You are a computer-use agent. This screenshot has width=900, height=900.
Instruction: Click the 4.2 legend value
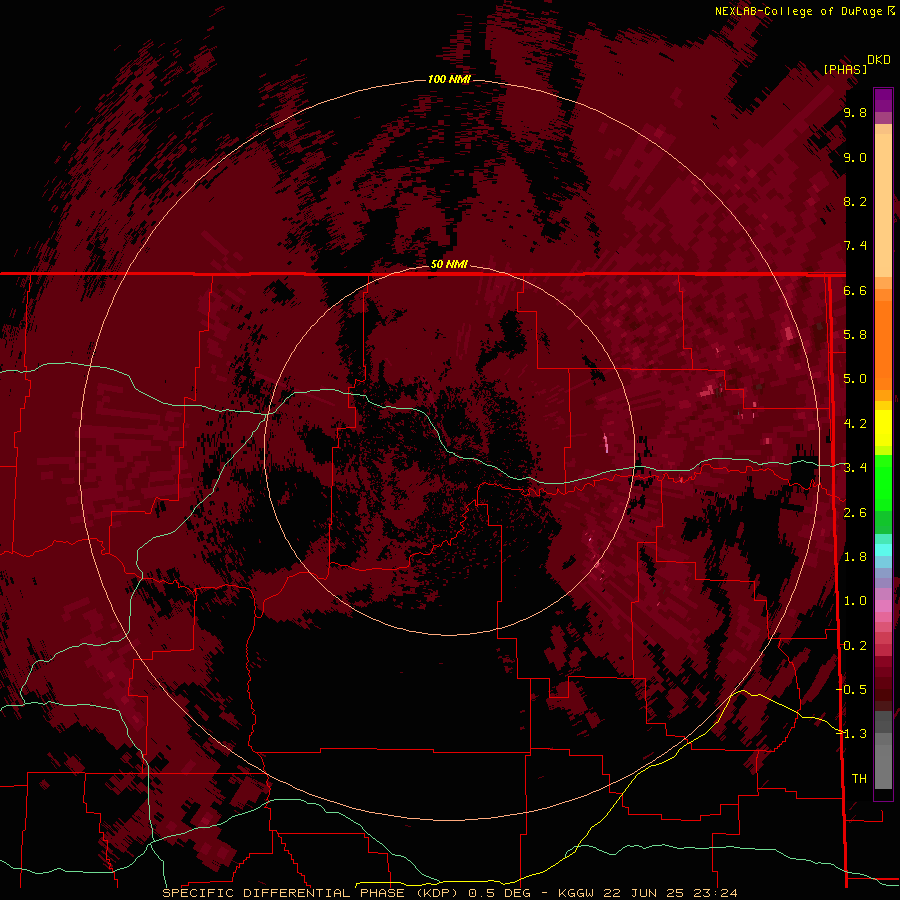click(855, 424)
